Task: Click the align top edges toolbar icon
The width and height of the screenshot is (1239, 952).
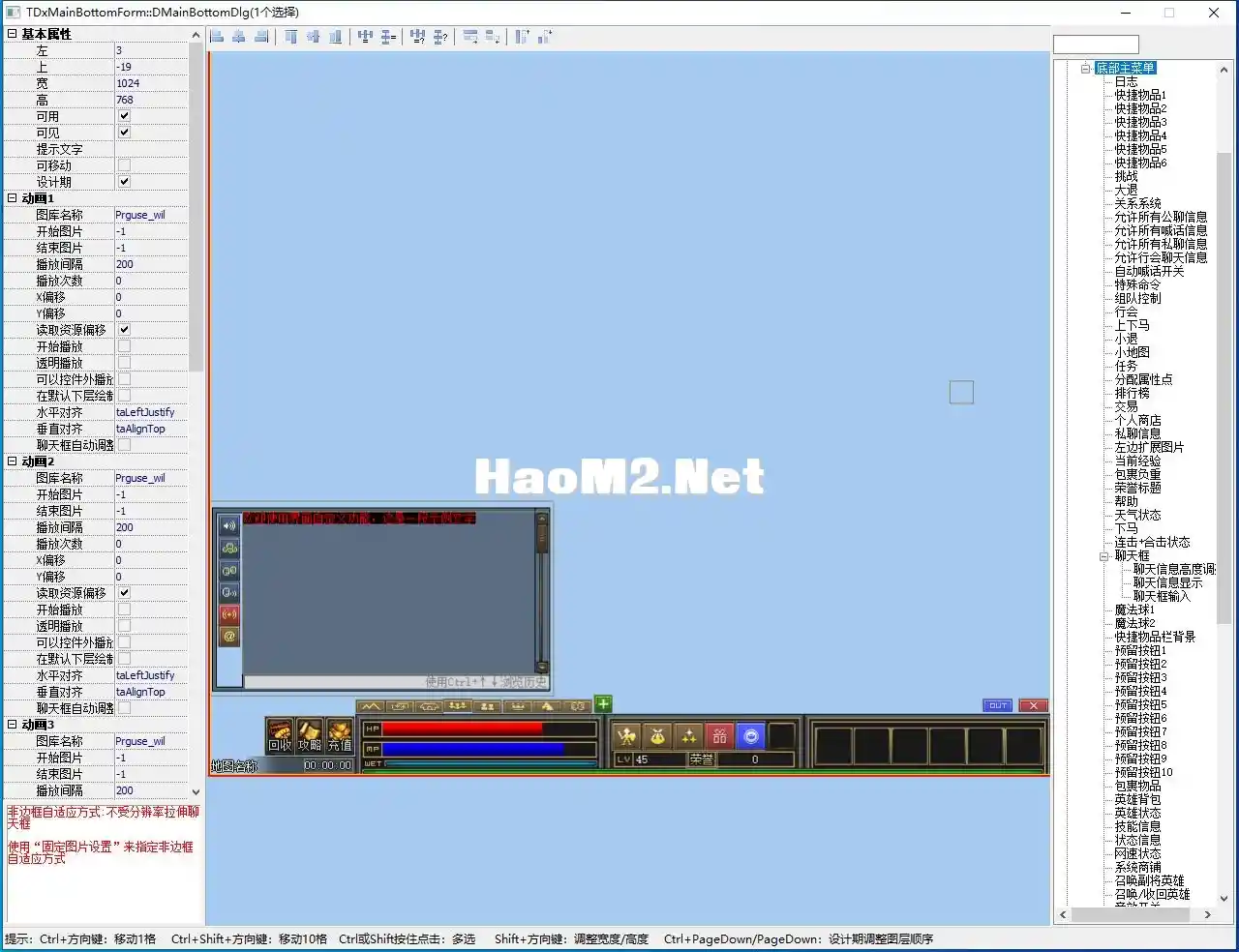Action: pyautogui.click(x=291, y=37)
